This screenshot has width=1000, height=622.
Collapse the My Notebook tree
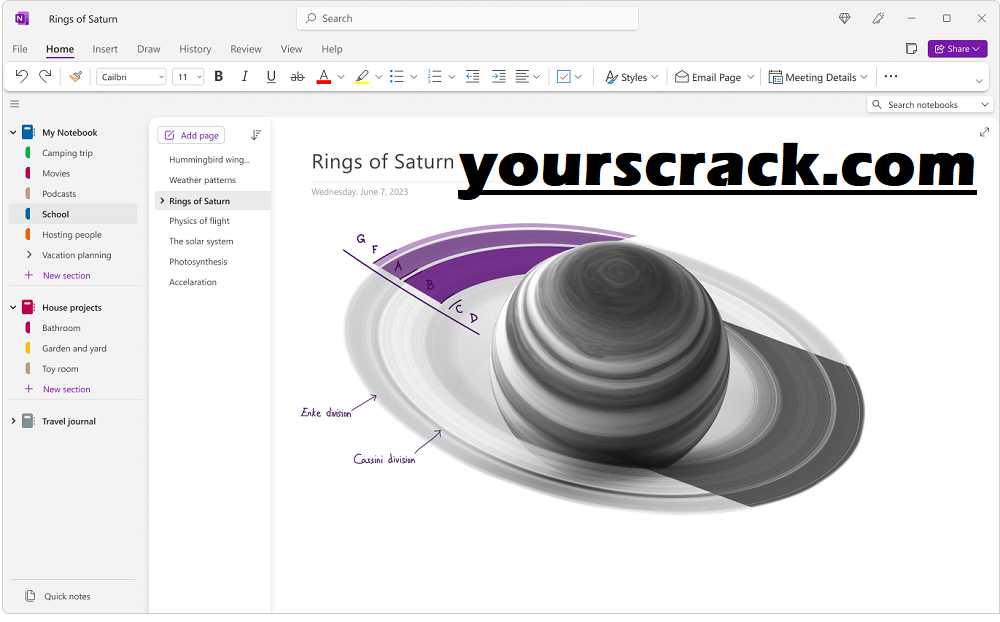click(13, 133)
